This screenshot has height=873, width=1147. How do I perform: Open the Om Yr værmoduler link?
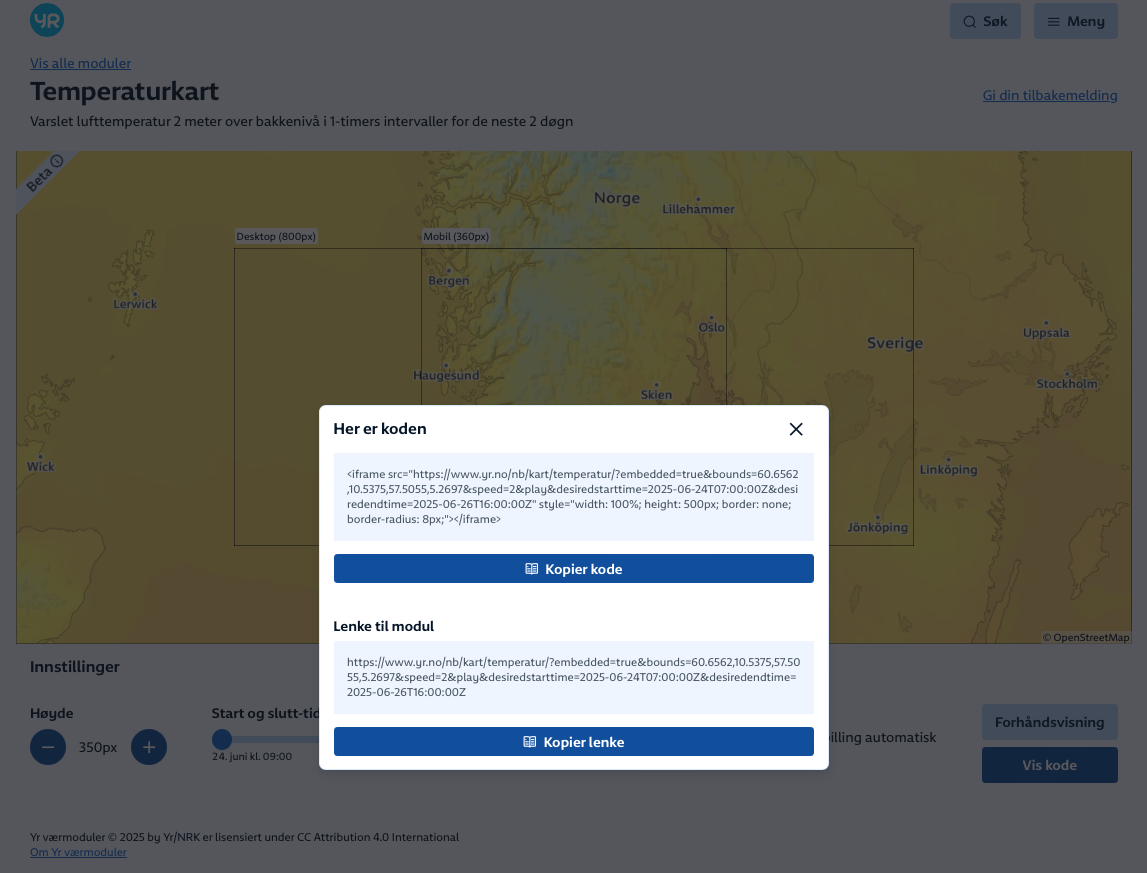click(x=78, y=852)
